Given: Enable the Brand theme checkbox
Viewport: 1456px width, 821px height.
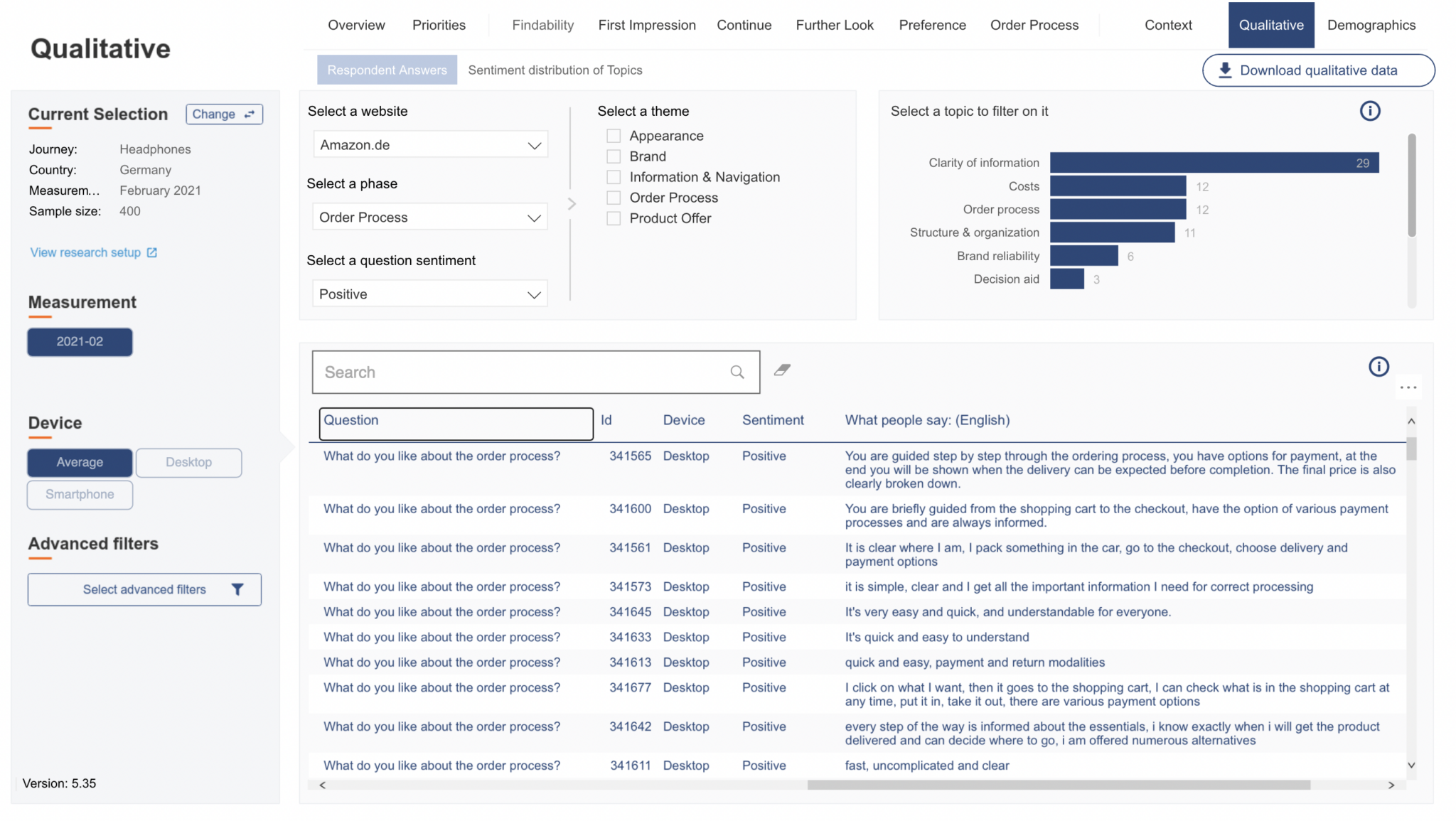Looking at the screenshot, I should [614, 156].
